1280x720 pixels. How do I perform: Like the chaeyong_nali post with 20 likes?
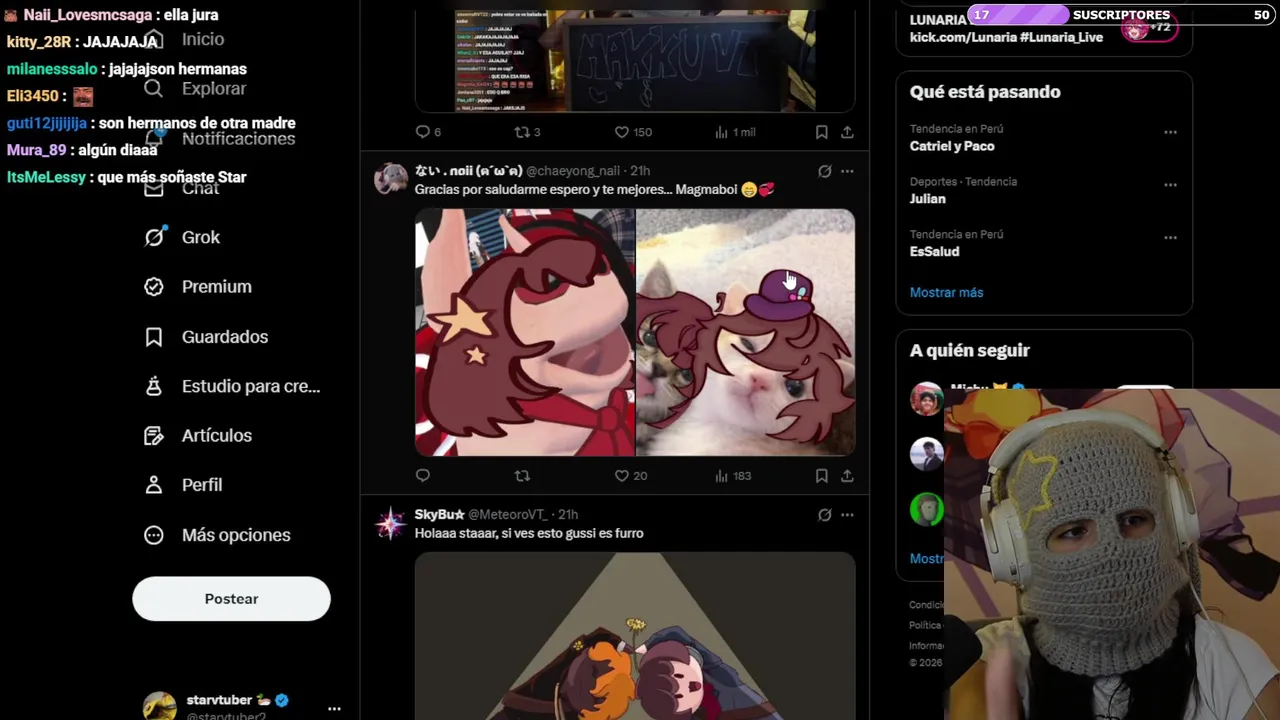coord(631,476)
